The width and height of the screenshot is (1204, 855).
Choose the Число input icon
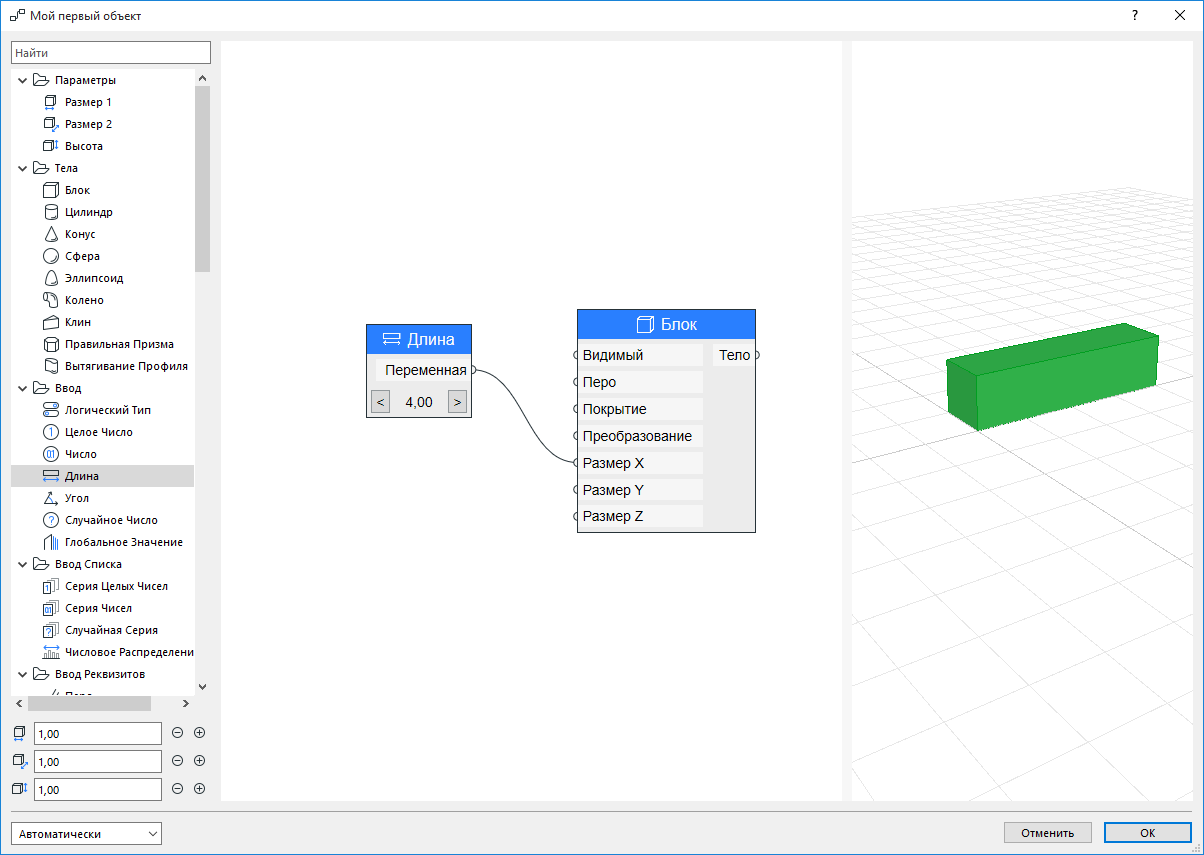[51, 454]
